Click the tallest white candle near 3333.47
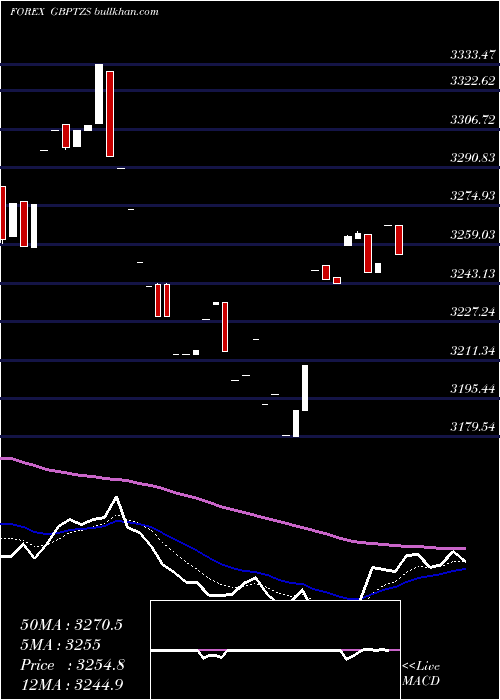The height and width of the screenshot is (700, 500). pyautogui.click(x=99, y=94)
